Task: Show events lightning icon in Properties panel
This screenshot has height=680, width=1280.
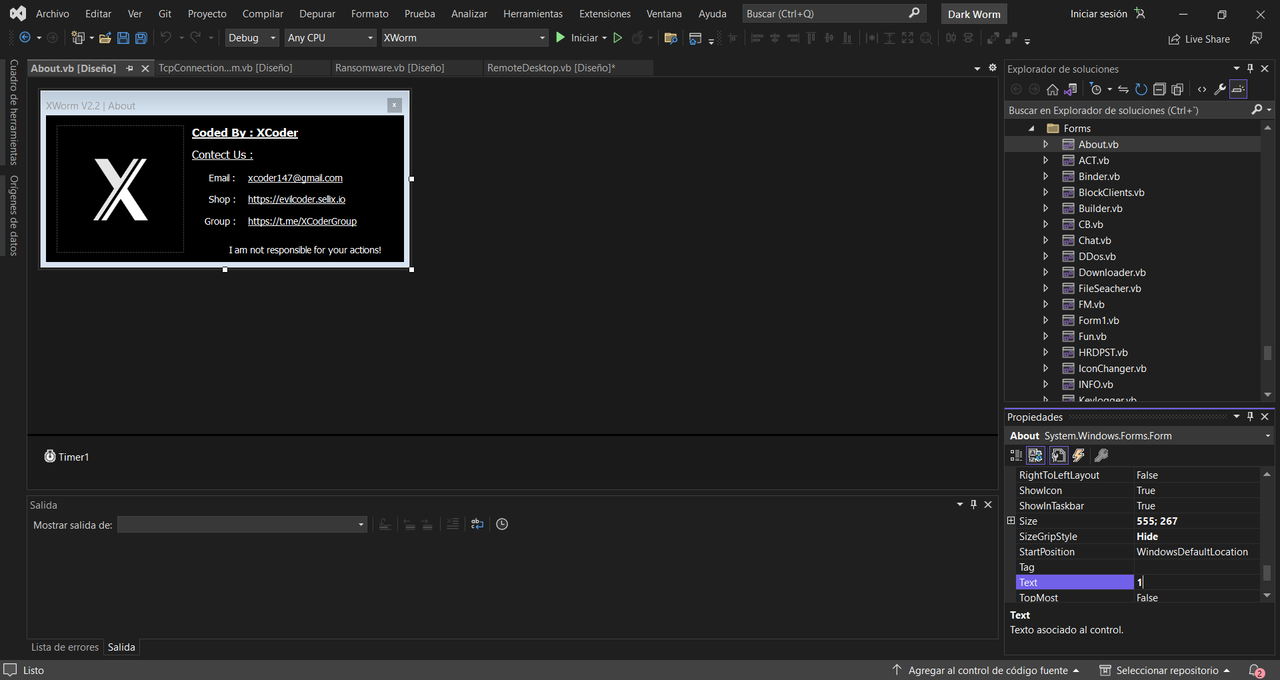Action: coord(1079,455)
